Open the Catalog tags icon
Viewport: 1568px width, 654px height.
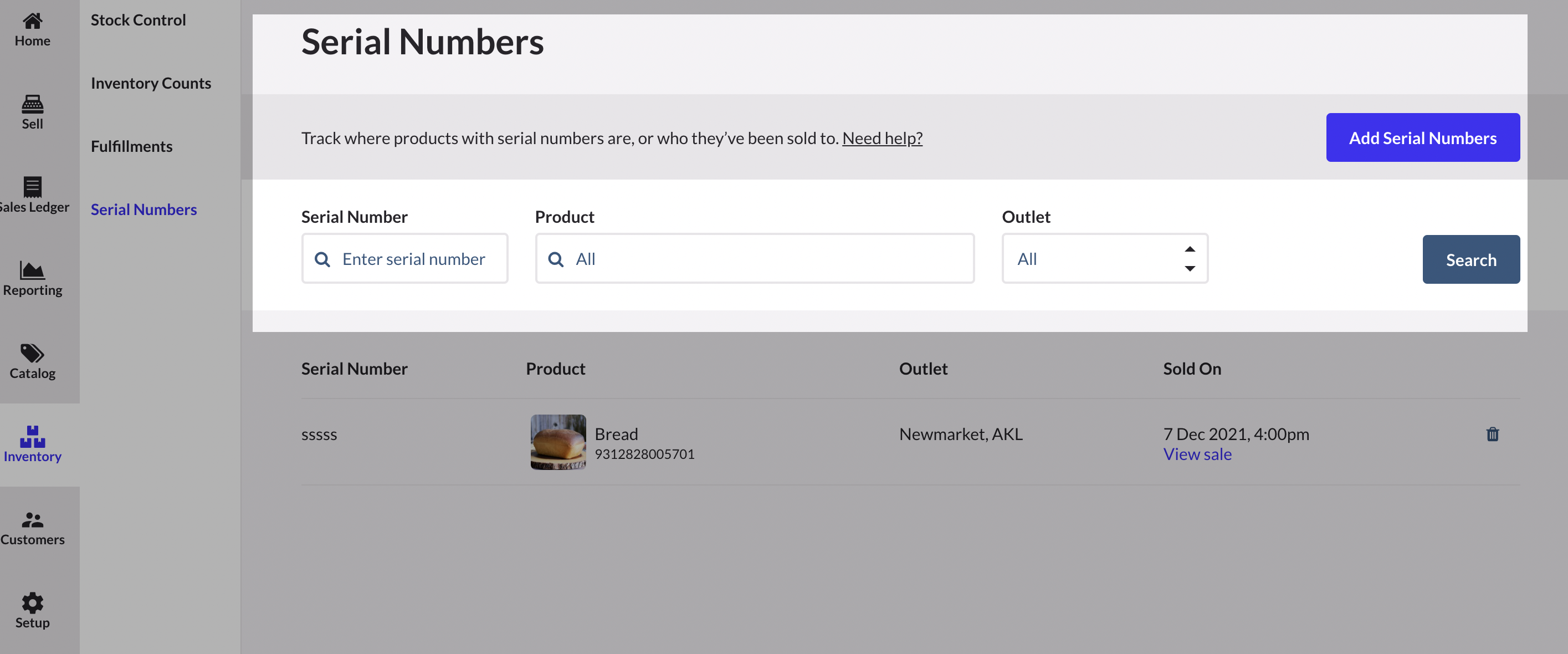(32, 353)
